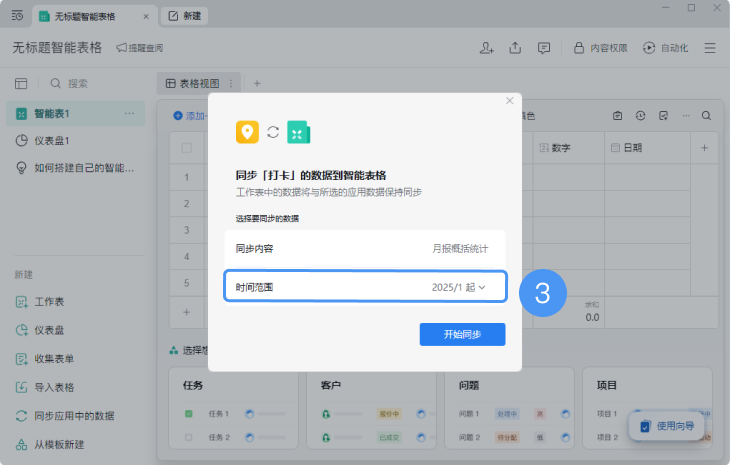The width and height of the screenshot is (730, 465).
Task: Click the share export icon
Action: [x=515, y=48]
